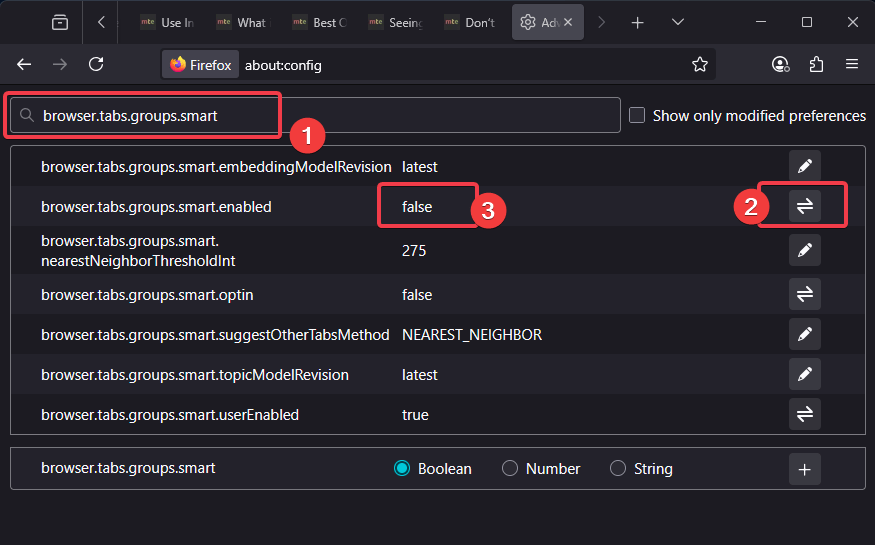
Task: Select the Number radio option
Action: point(510,468)
